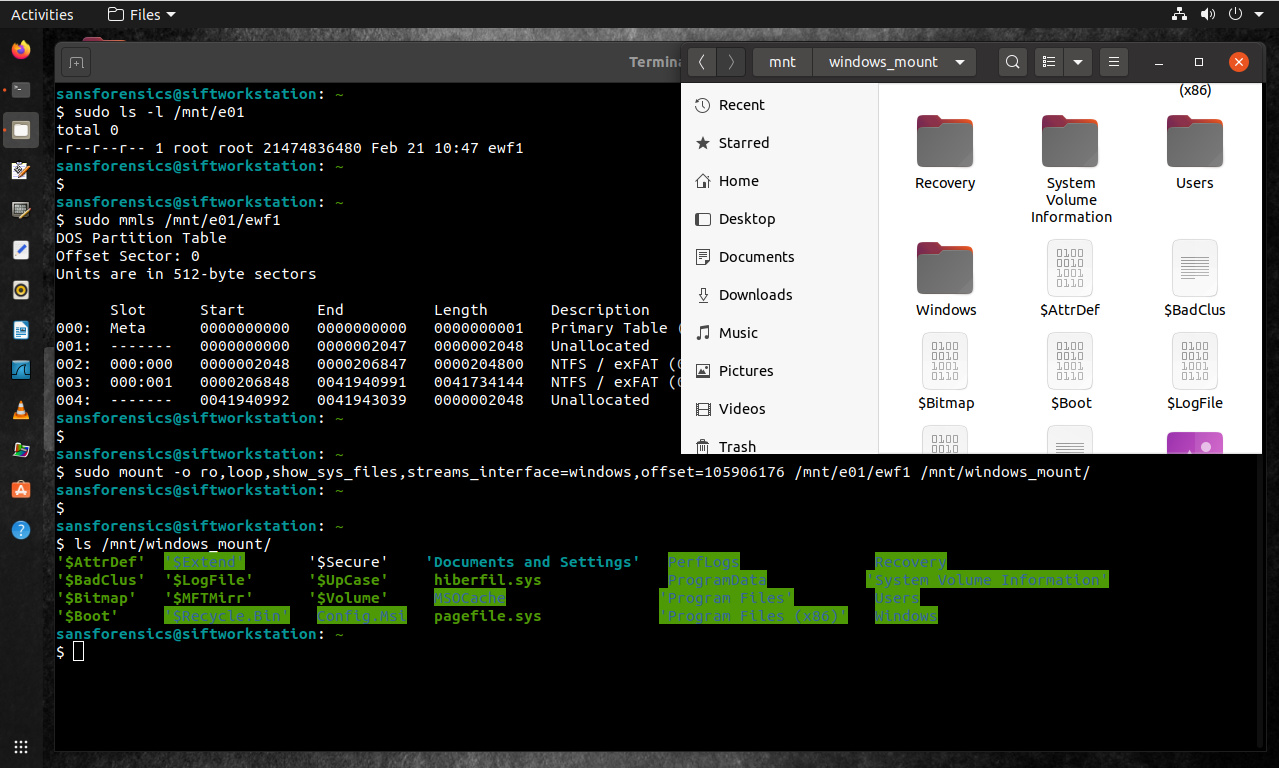The image size is (1279, 768).
Task: Click the search icon in Files toolbar
Action: click(x=1012, y=62)
